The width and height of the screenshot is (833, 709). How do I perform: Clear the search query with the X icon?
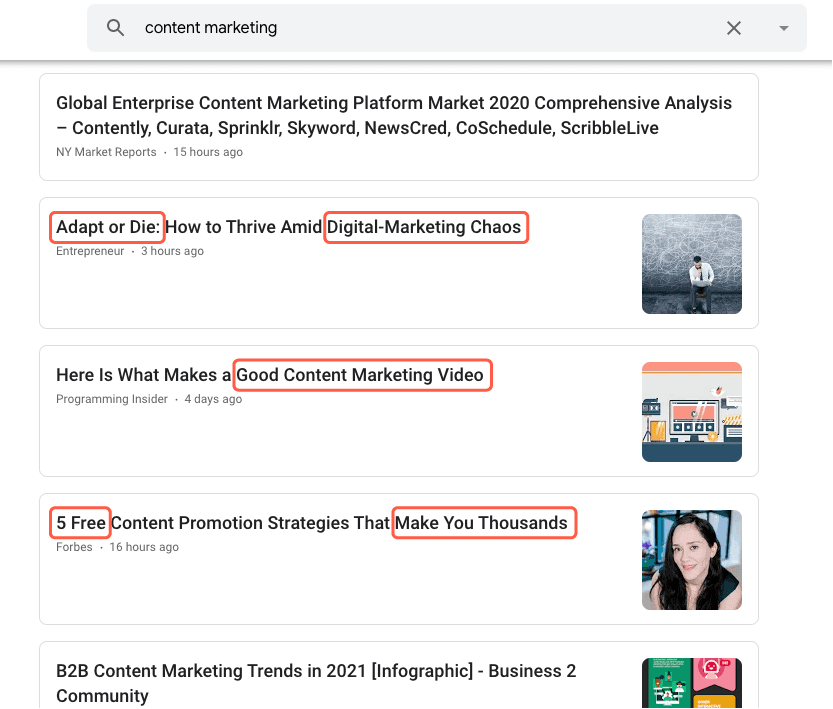(734, 28)
